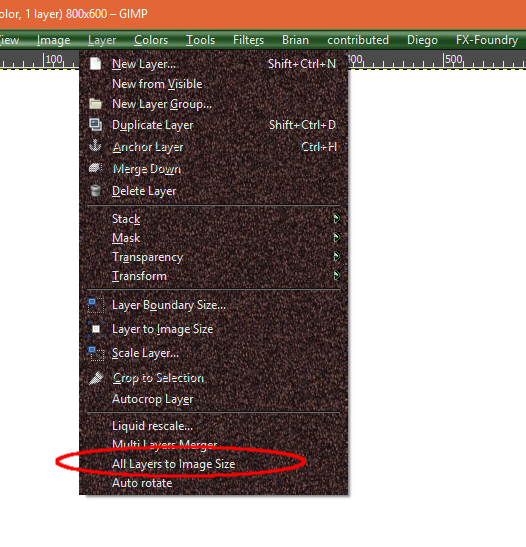Click the Merge Down icon
This screenshot has width=526, height=547.
point(96,168)
